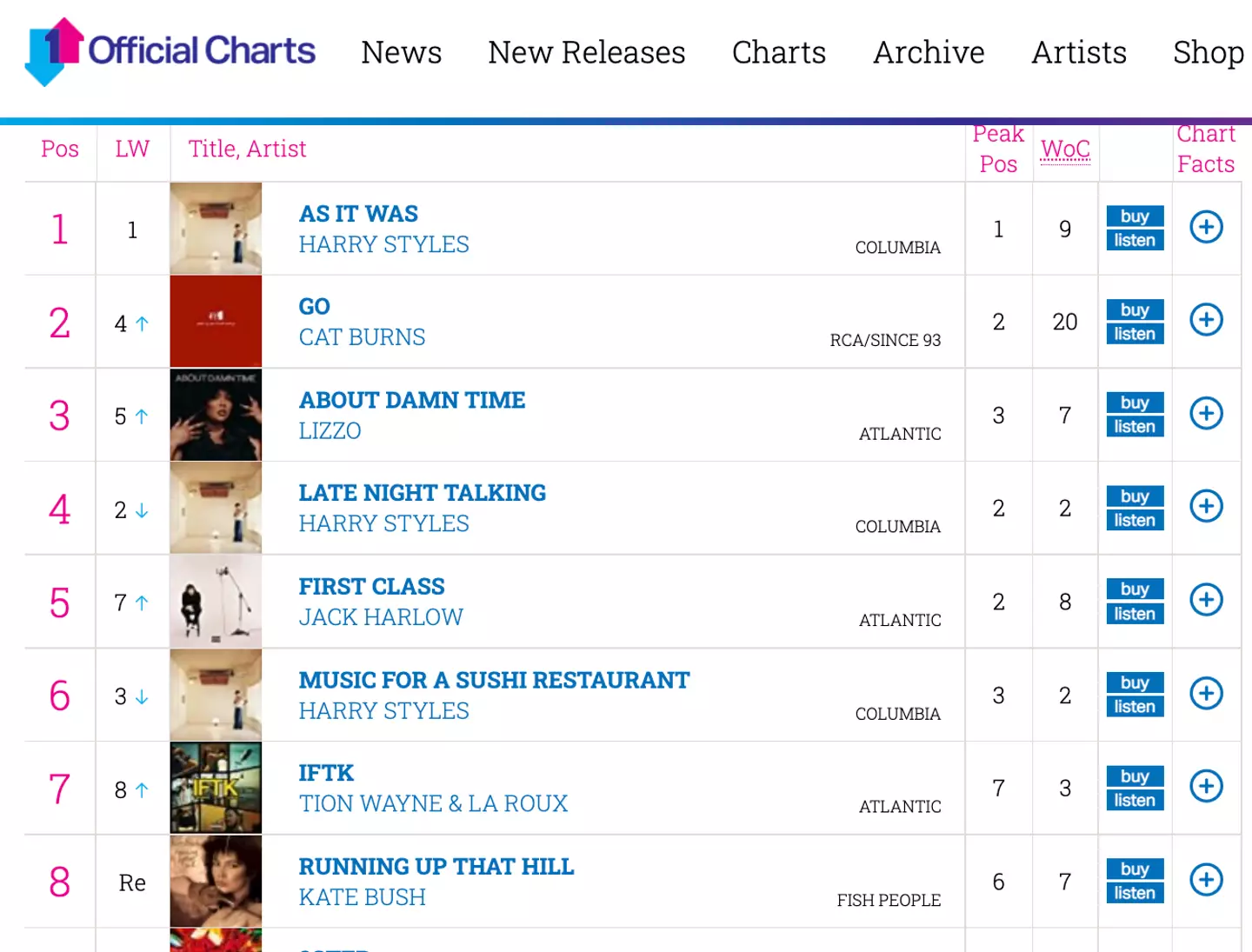Image resolution: width=1252 pixels, height=952 pixels.
Task: Listen to Music For A Sushi Restaurant
Action: (1135, 707)
